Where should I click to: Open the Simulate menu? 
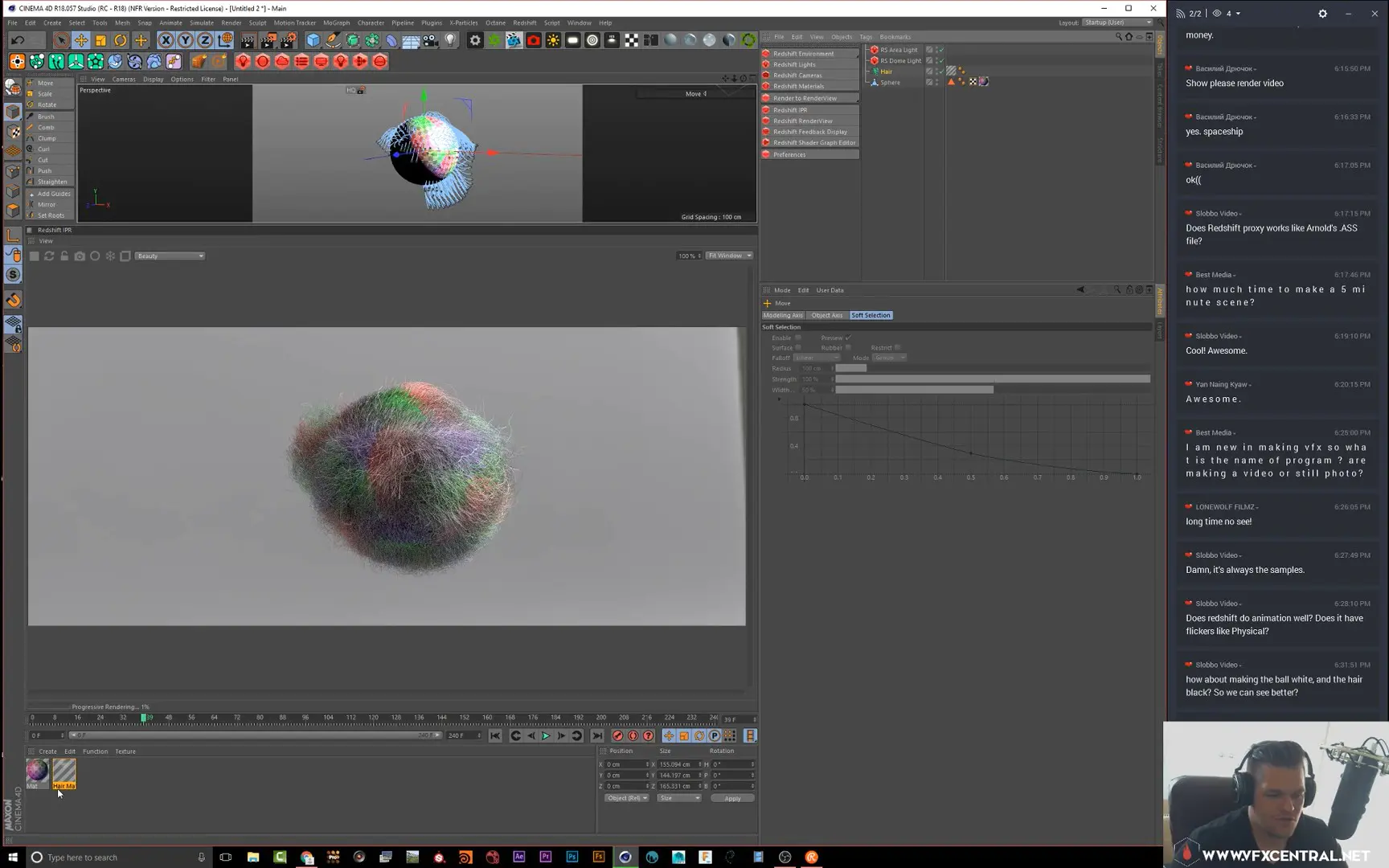point(201,23)
